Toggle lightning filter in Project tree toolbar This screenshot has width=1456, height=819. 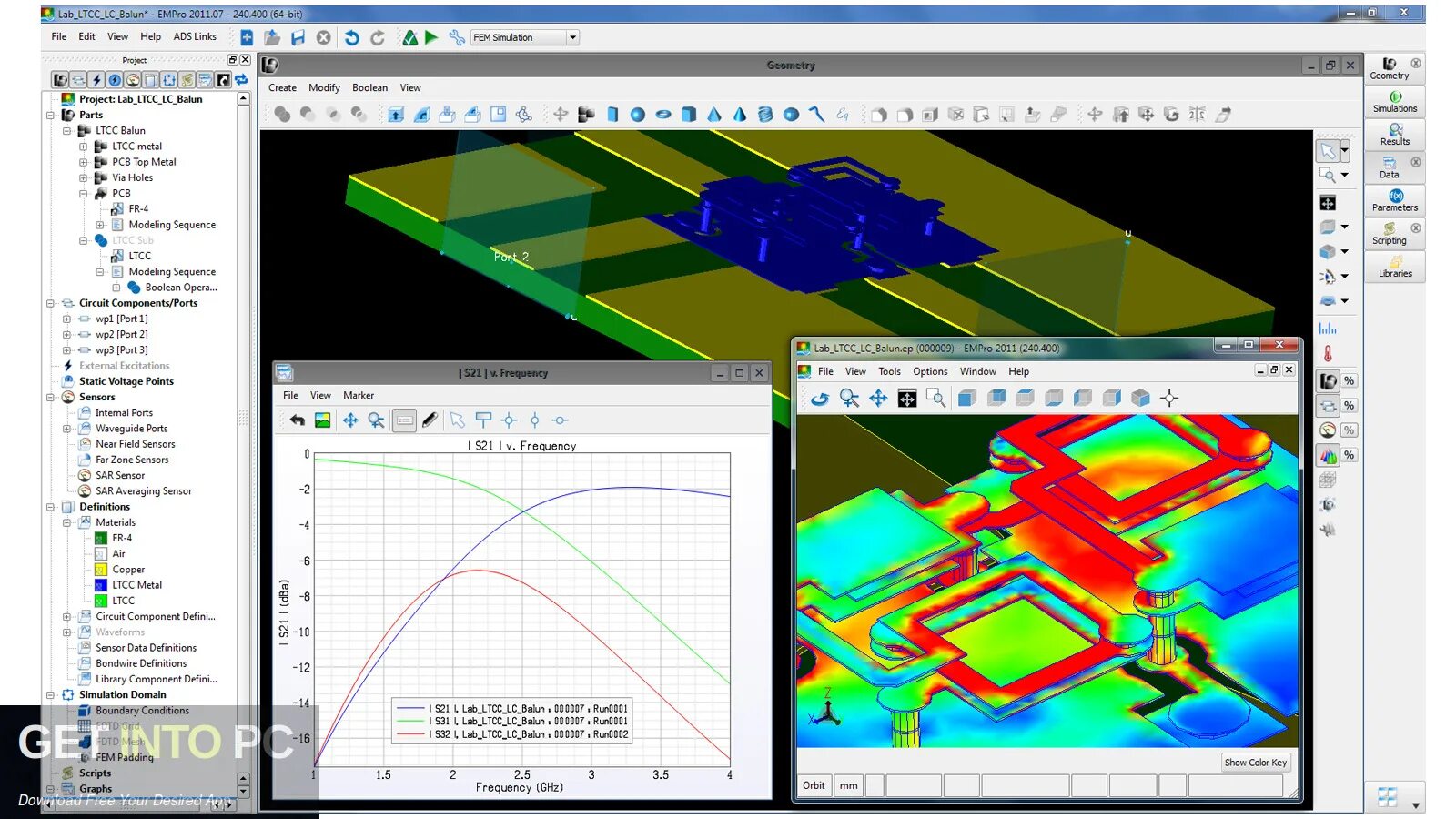click(x=96, y=80)
